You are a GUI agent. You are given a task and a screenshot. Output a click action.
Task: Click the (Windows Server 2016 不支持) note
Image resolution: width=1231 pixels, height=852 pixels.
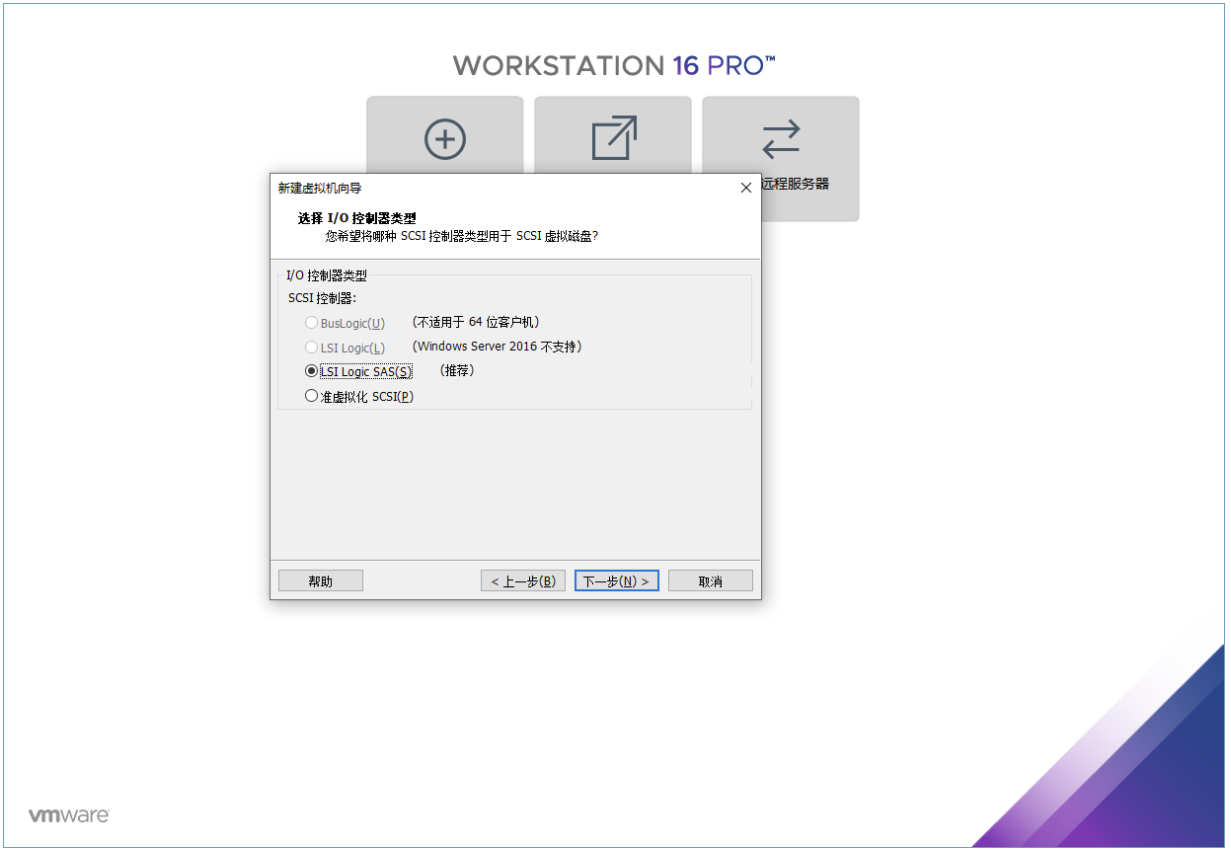pos(497,346)
